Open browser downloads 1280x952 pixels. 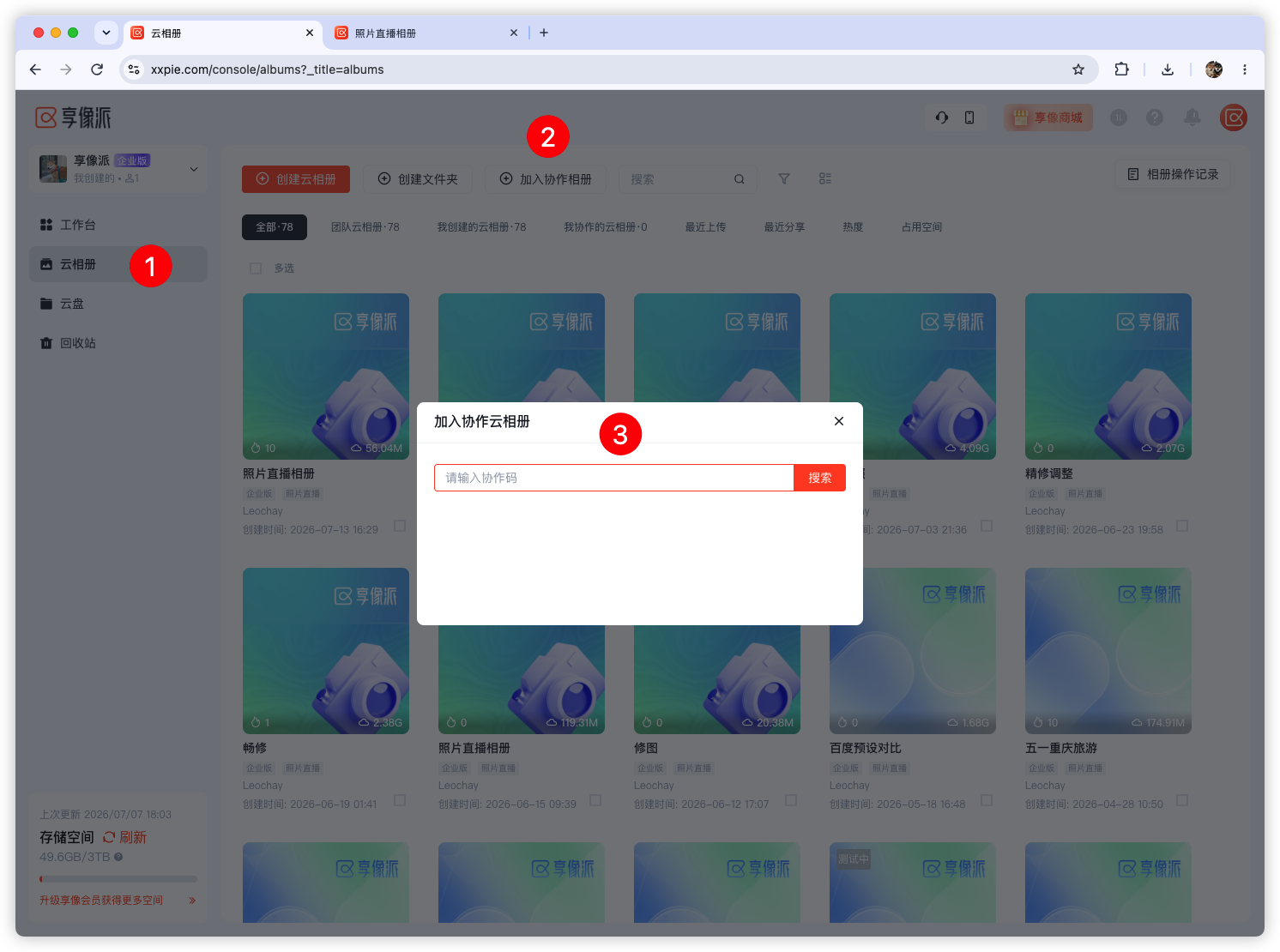(x=1168, y=69)
